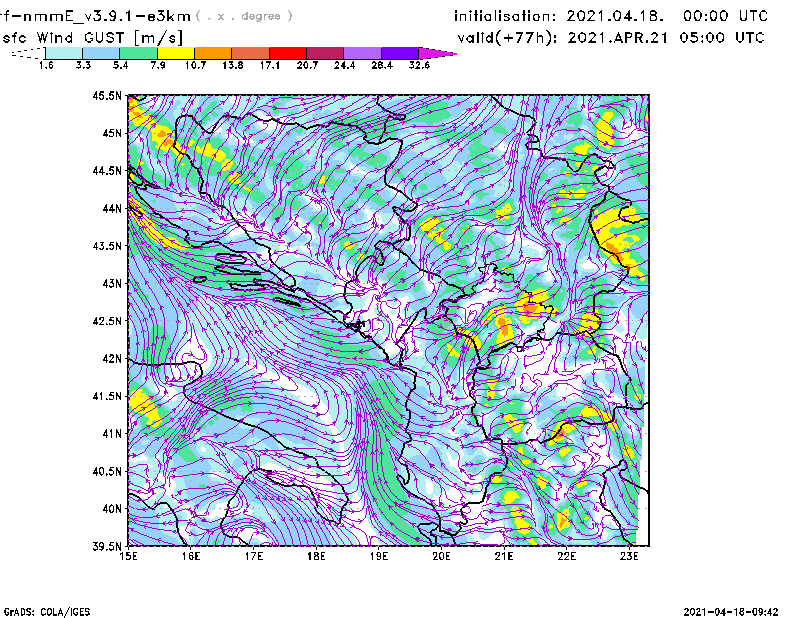Select the yellow 7.9–10.7 legend swatch
This screenshot has width=800, height=618.
(x=176, y=53)
